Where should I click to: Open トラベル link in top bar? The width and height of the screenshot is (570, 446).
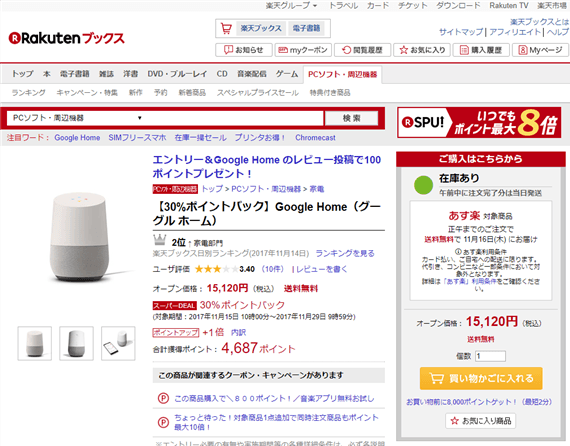pyautogui.click(x=343, y=5)
